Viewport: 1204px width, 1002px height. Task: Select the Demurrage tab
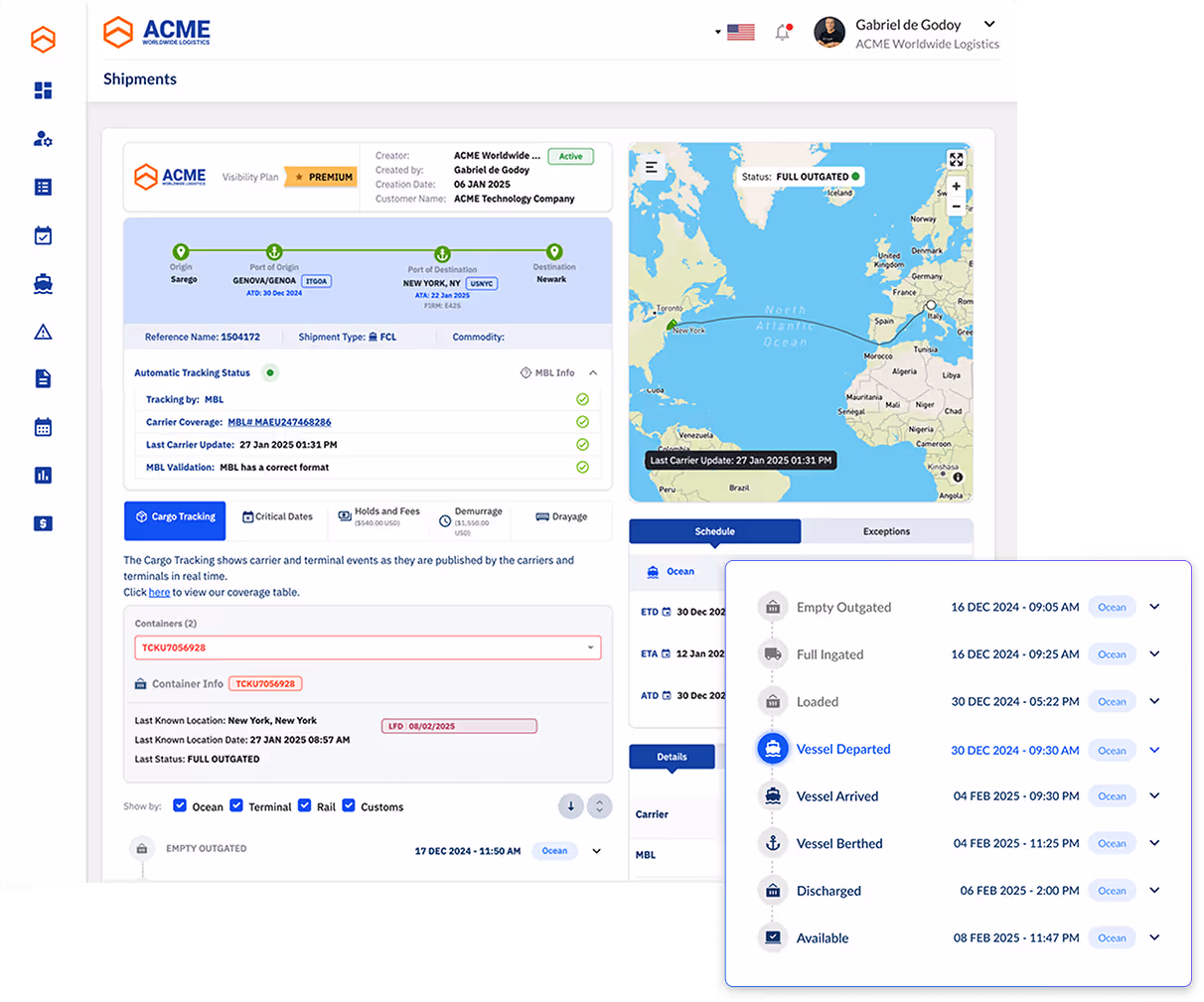(471, 520)
